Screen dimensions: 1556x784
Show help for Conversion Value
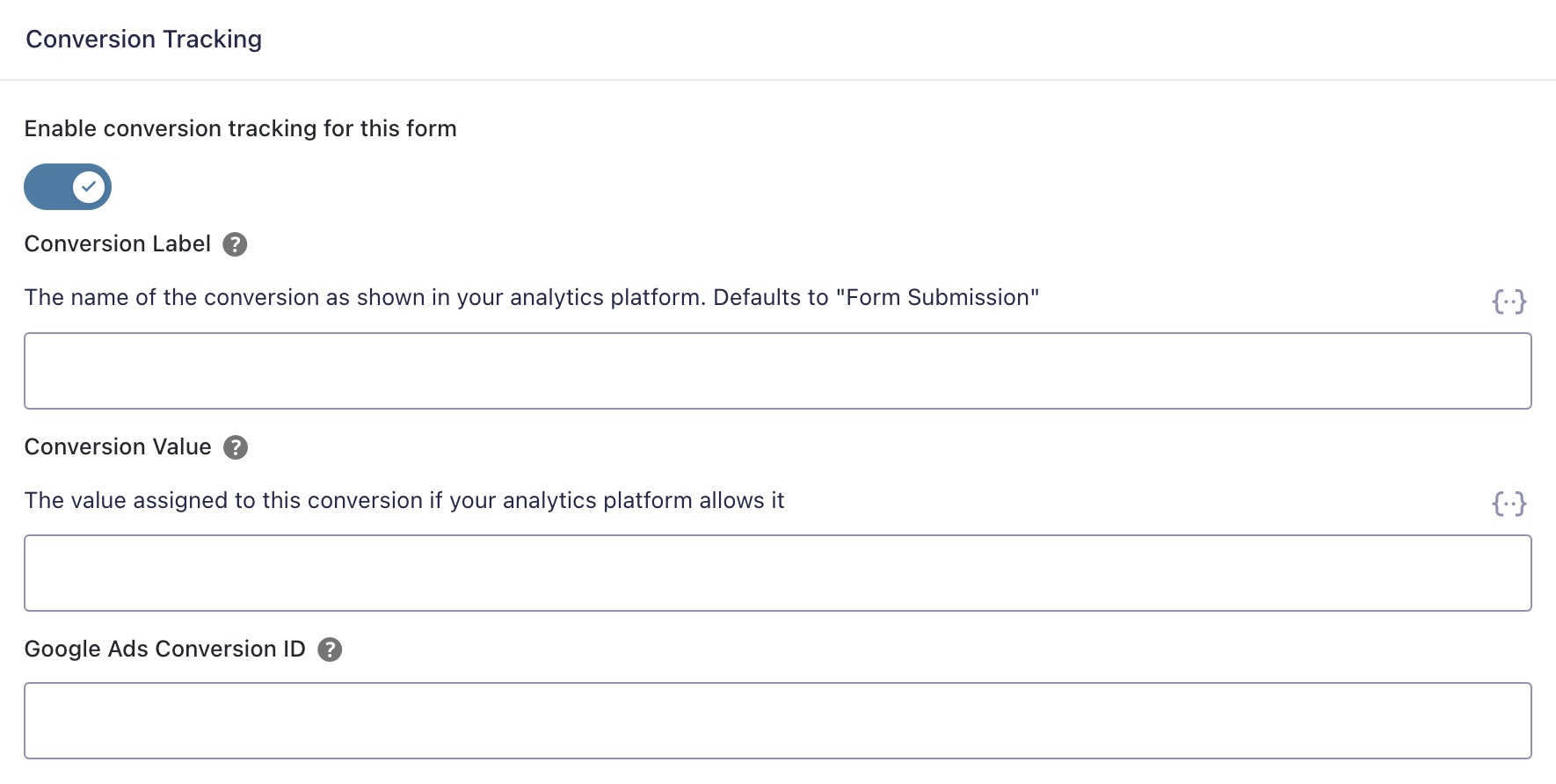point(236,447)
